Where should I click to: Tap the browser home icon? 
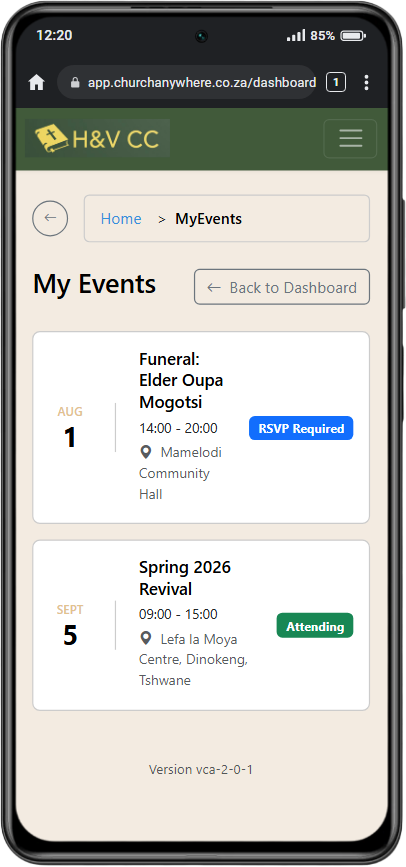tap(37, 83)
